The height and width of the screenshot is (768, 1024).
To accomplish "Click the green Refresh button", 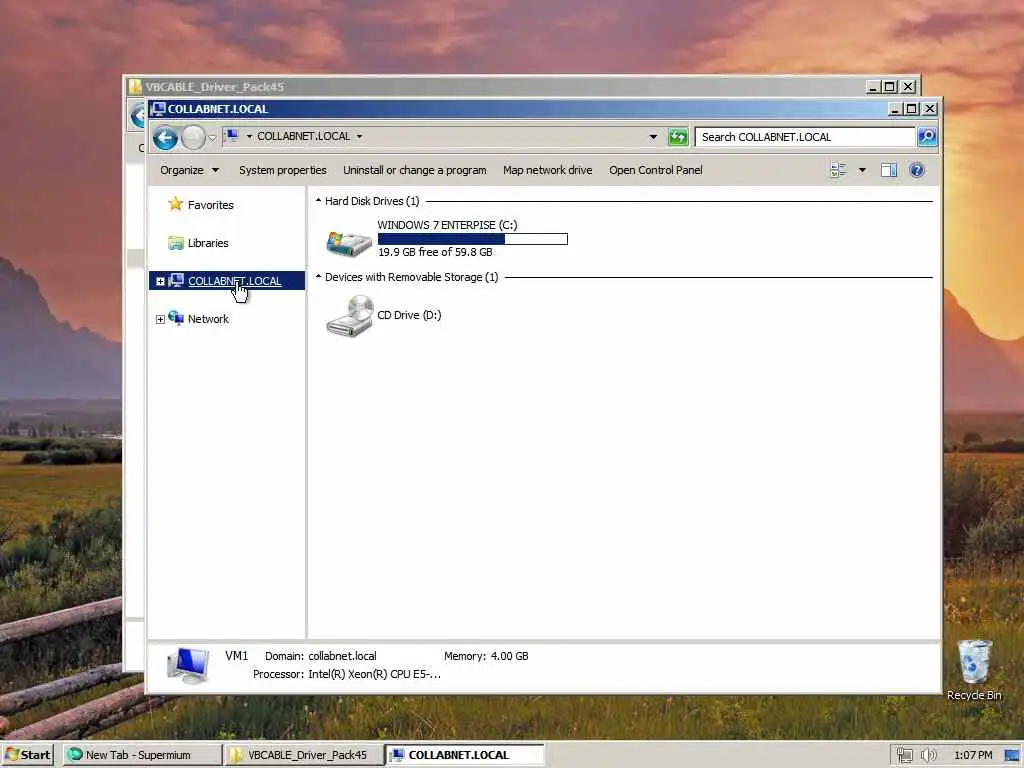I will pyautogui.click(x=678, y=136).
